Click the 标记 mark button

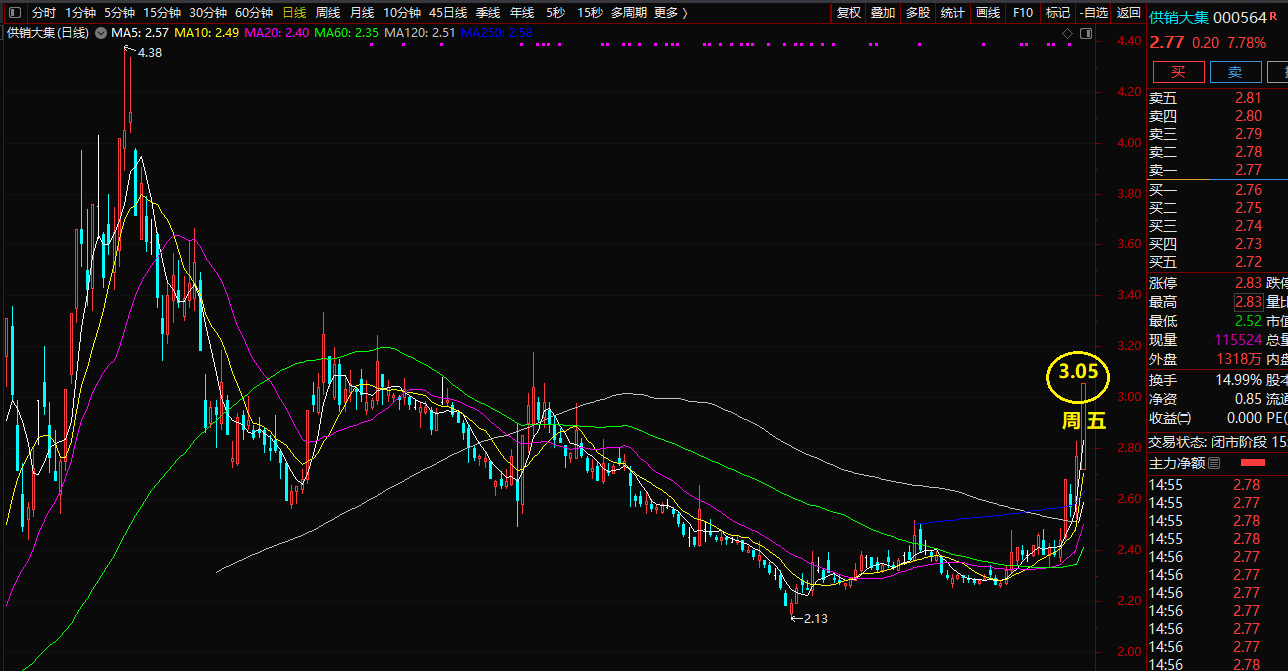pyautogui.click(x=1057, y=13)
